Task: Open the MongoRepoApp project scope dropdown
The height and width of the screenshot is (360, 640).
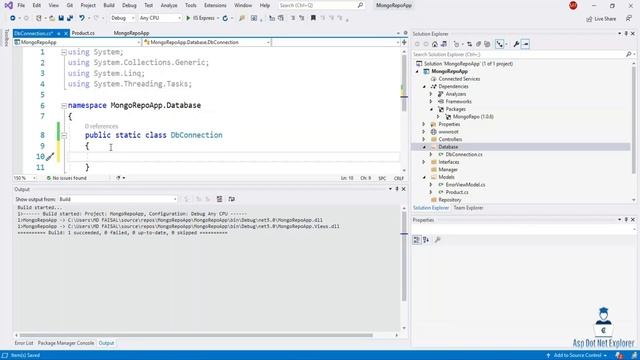Action: coord(77,42)
